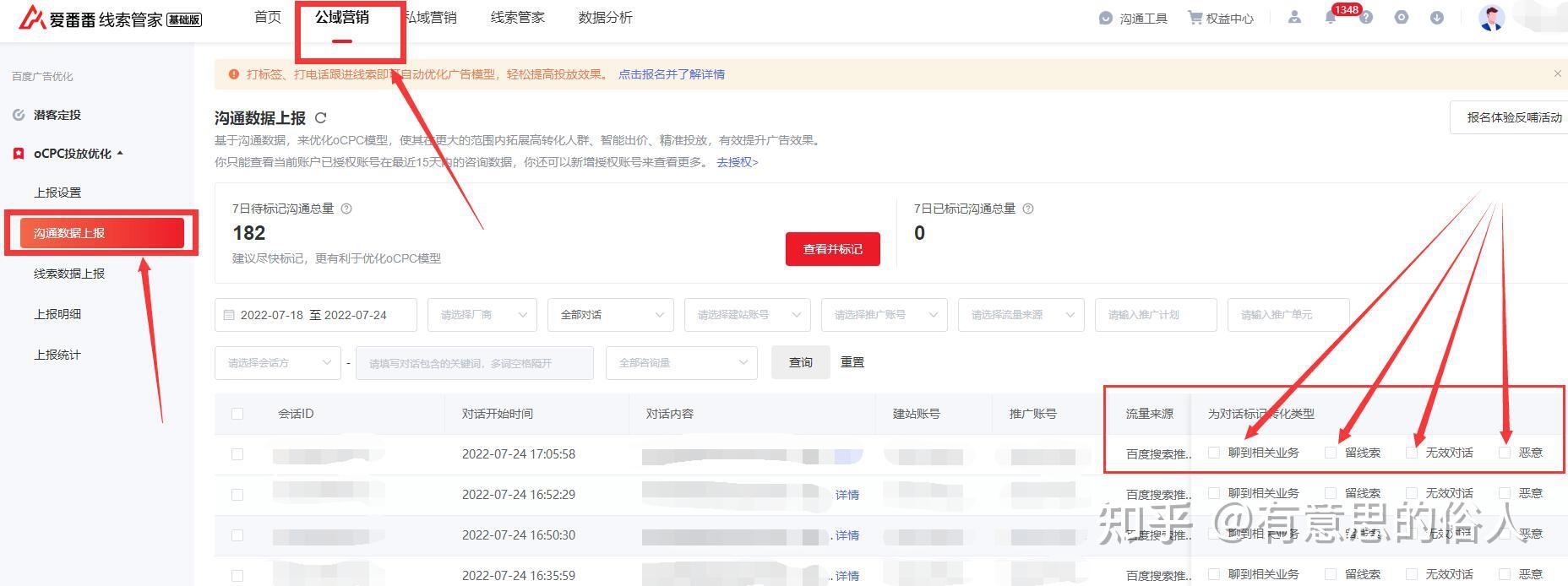Toggle the select-all checkbox in table header
Screen dimensions: 1568x586
[x=237, y=414]
